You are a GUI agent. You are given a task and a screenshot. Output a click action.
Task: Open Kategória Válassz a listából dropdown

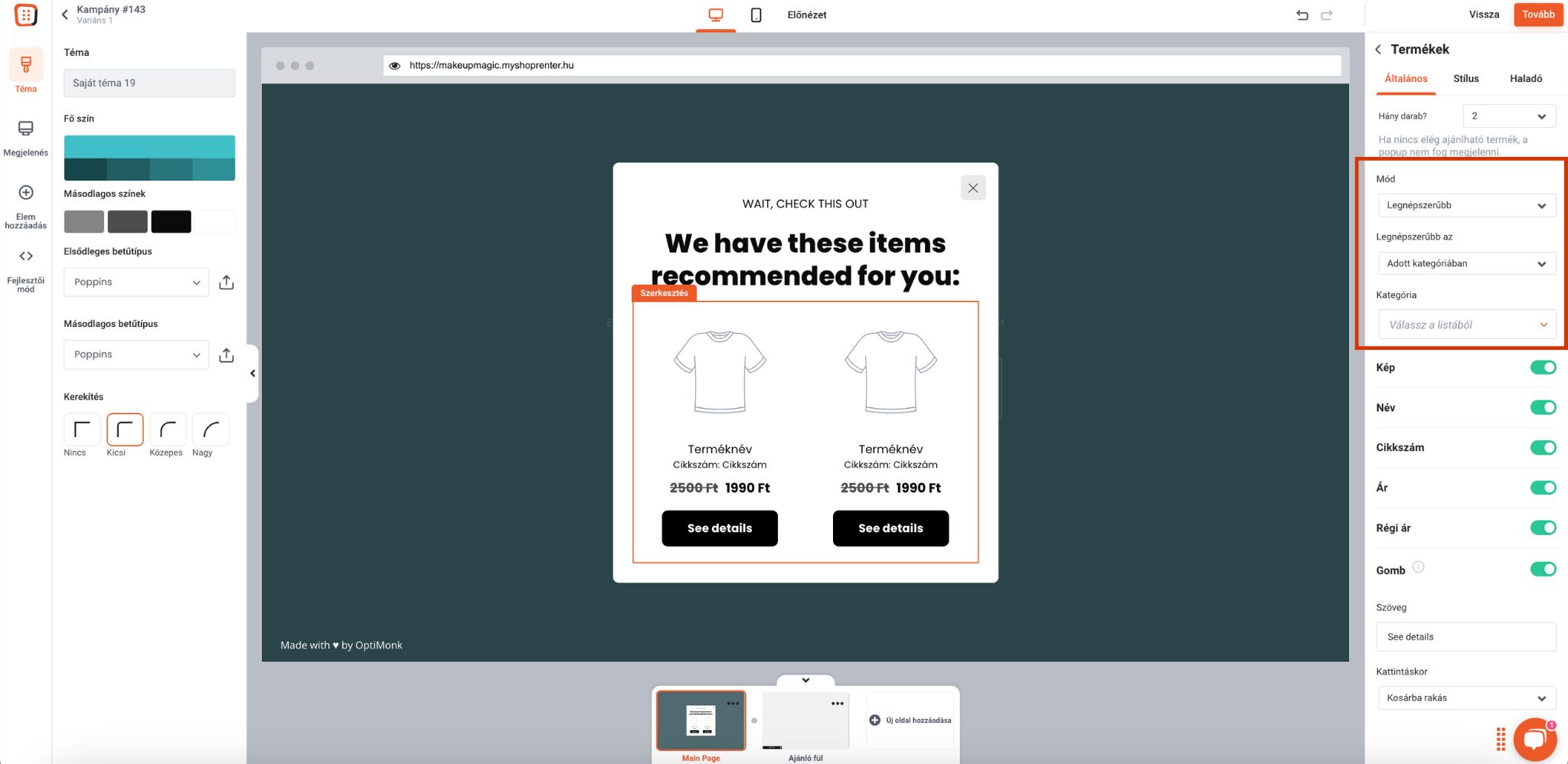(x=1467, y=325)
